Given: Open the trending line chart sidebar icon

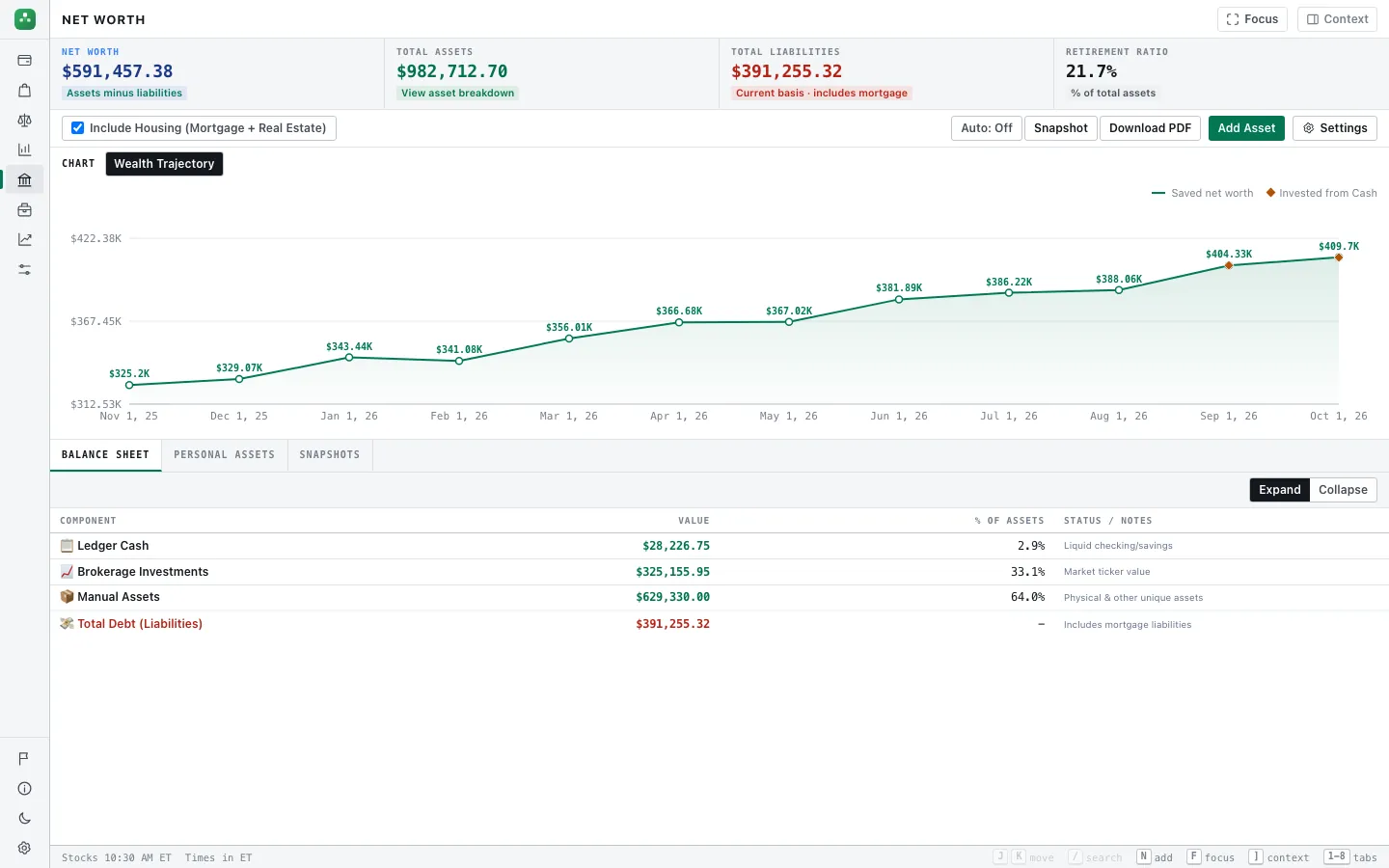Looking at the screenshot, I should pos(25,239).
